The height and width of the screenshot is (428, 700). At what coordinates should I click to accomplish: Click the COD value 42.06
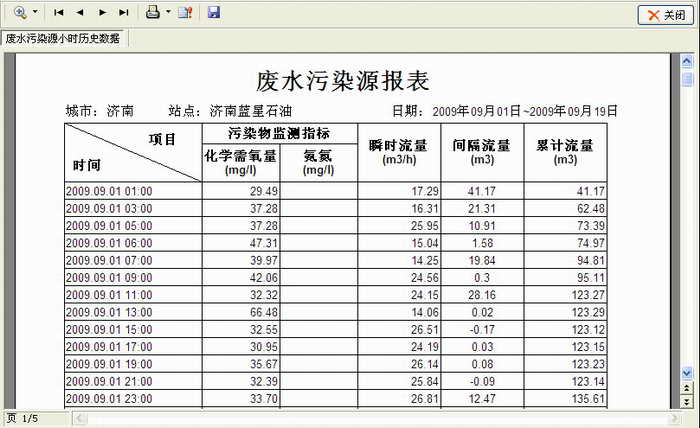click(x=264, y=278)
